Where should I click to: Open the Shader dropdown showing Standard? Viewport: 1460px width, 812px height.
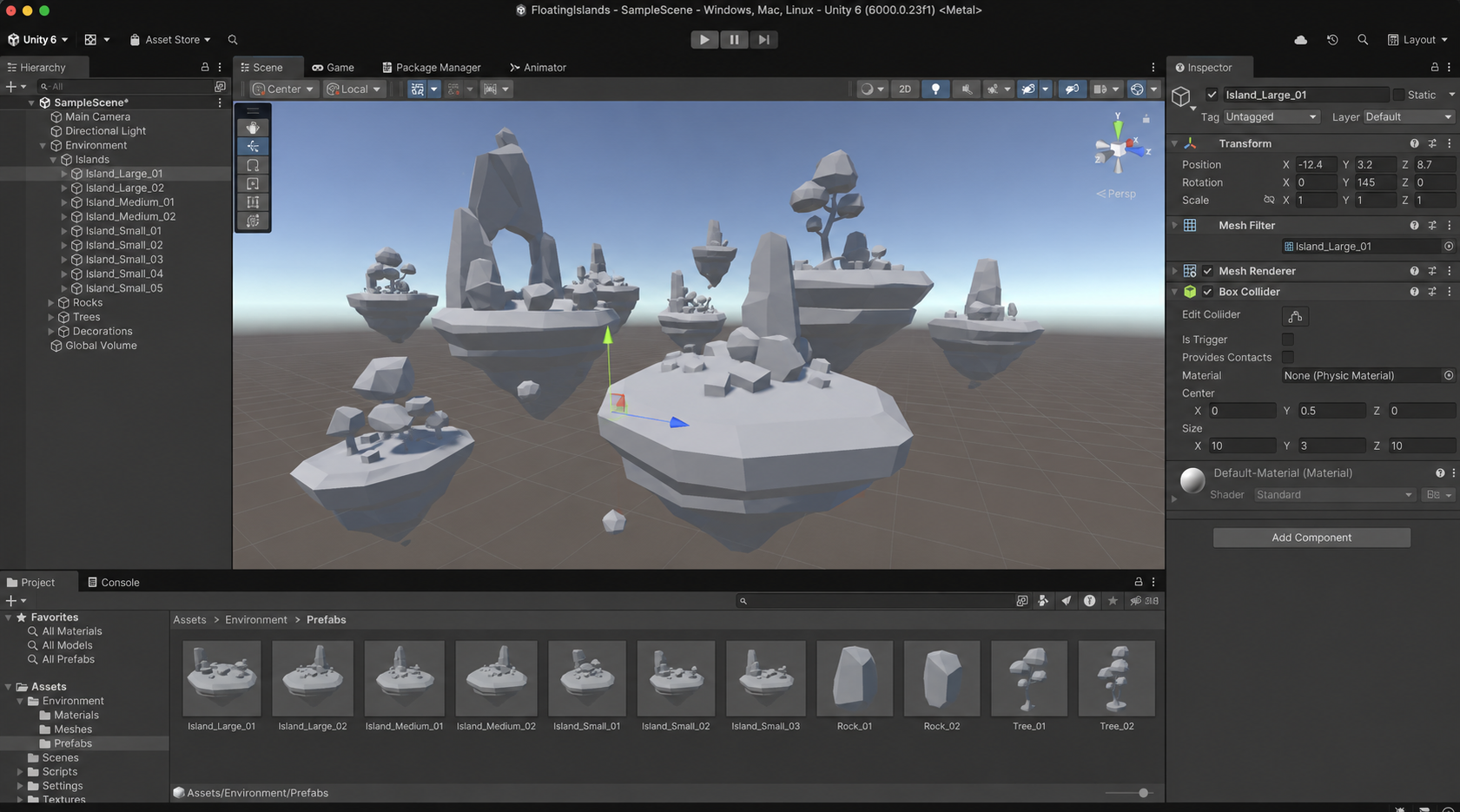point(1334,495)
